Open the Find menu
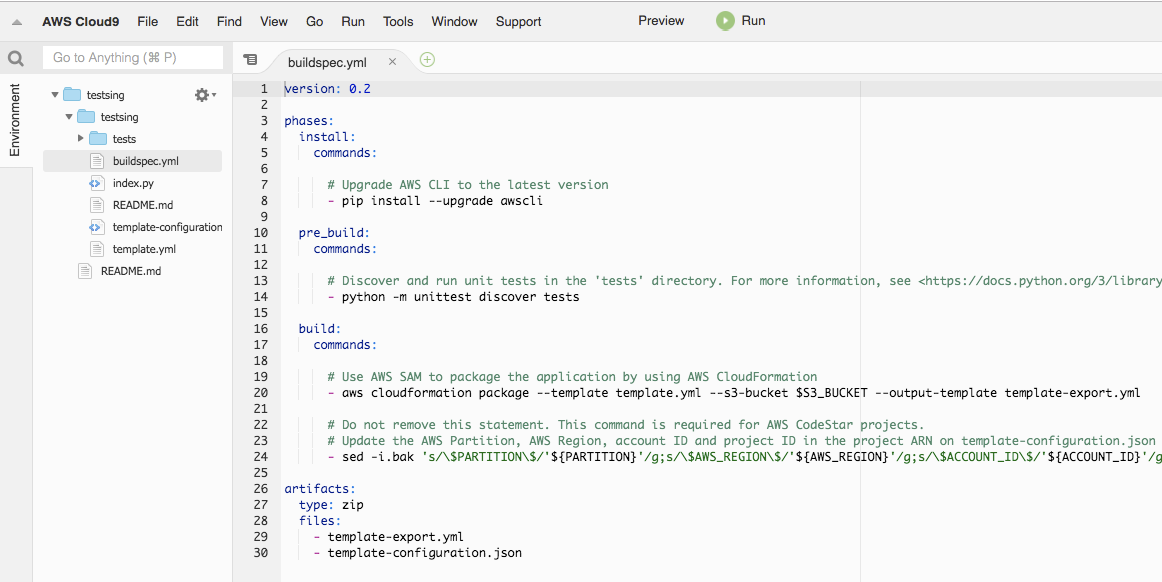This screenshot has width=1162, height=582. coord(229,22)
